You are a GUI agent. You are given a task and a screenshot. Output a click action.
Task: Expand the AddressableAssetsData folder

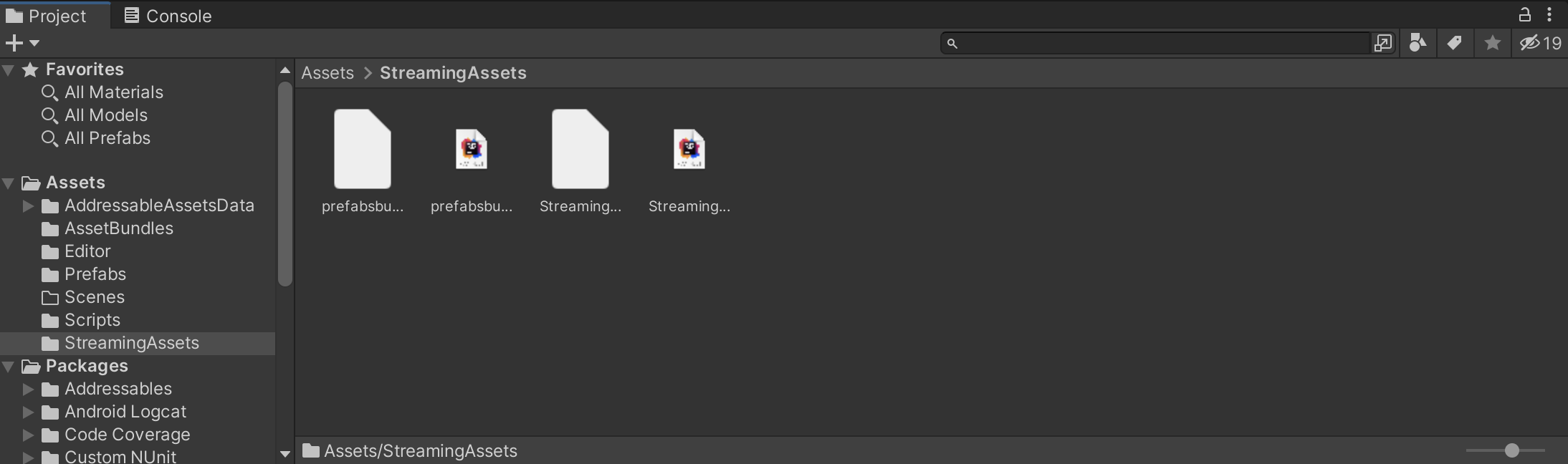pyautogui.click(x=28, y=206)
